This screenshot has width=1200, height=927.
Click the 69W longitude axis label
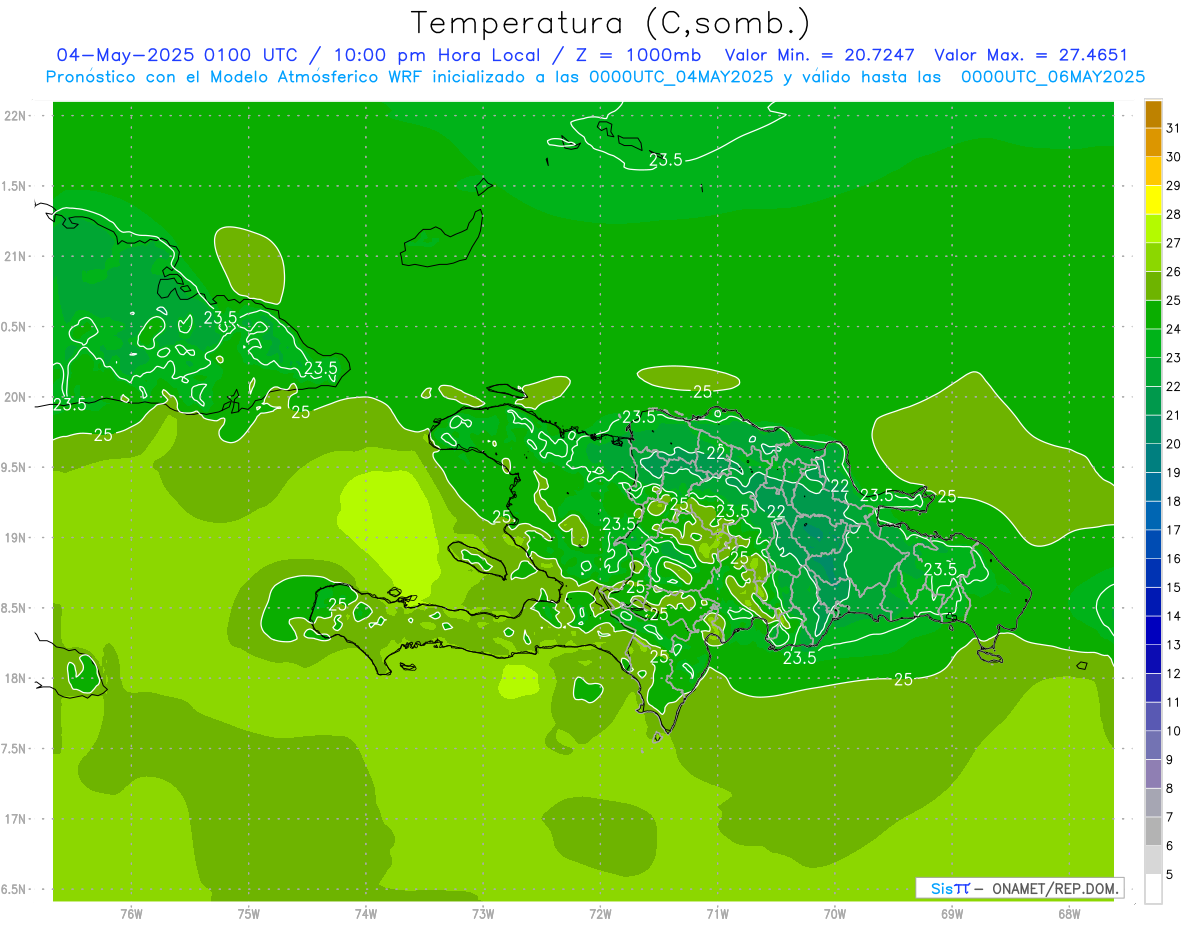pyautogui.click(x=952, y=914)
